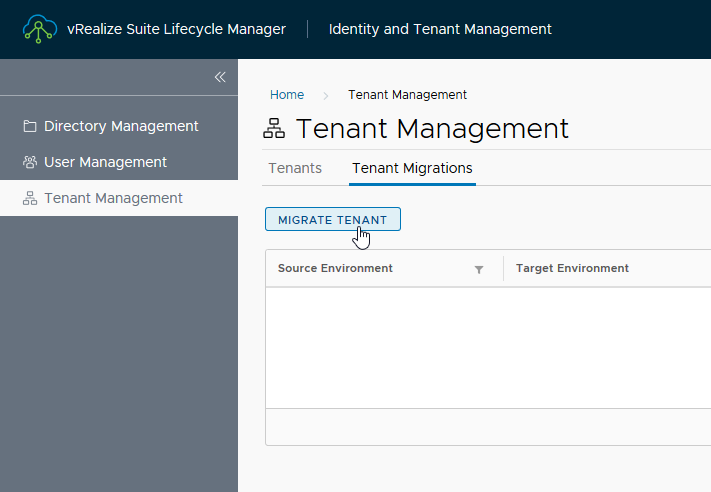
Task: Click the breadcrumb separator chevron after Home
Action: coord(326,95)
